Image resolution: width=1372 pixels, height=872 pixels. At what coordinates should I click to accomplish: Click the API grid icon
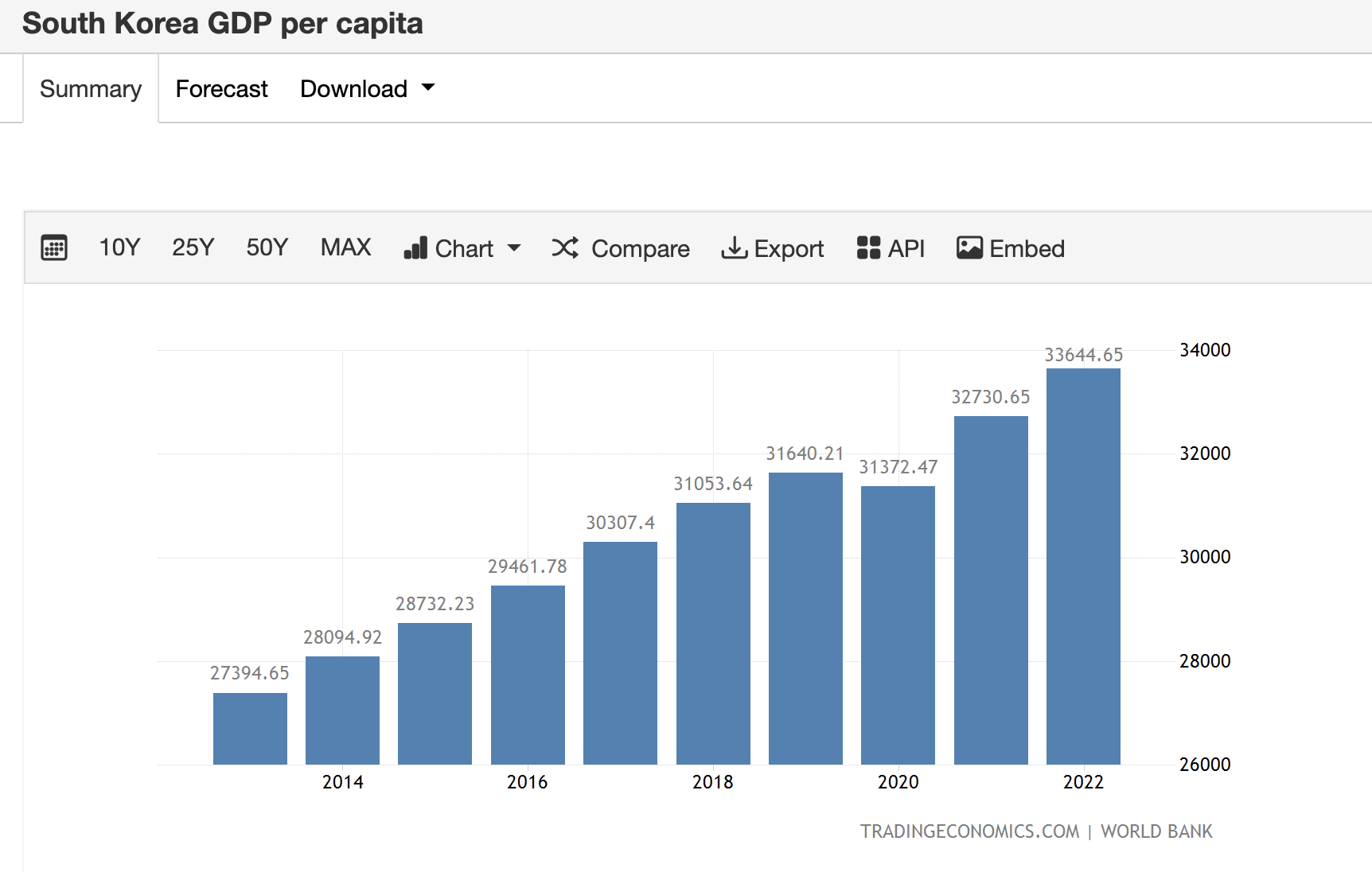pyautogui.click(x=868, y=248)
